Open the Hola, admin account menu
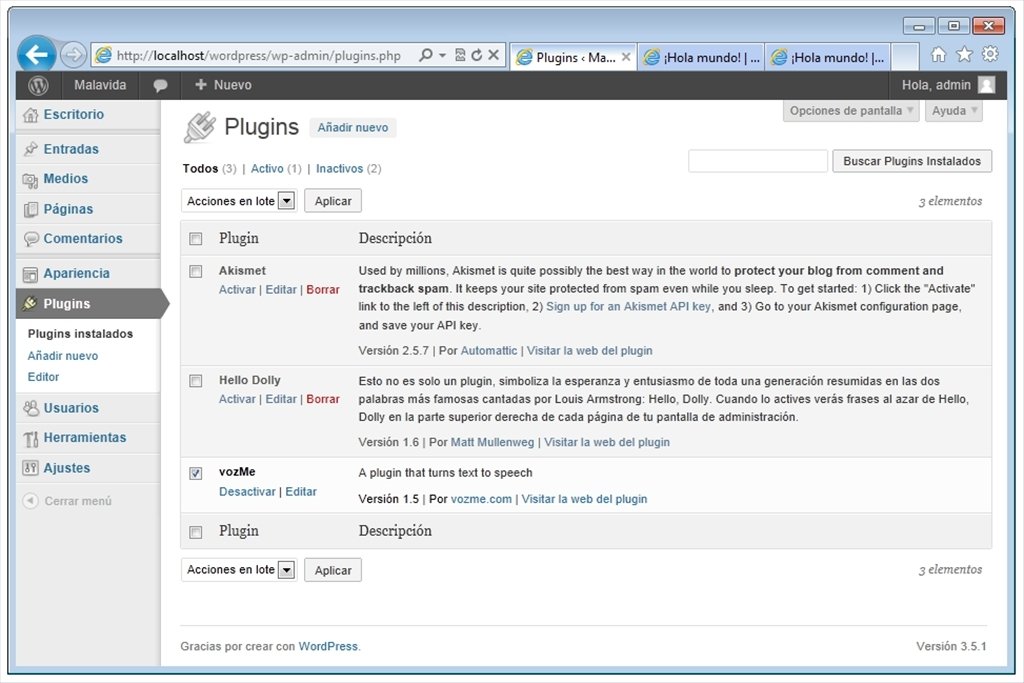1024x683 pixels. 948,85
